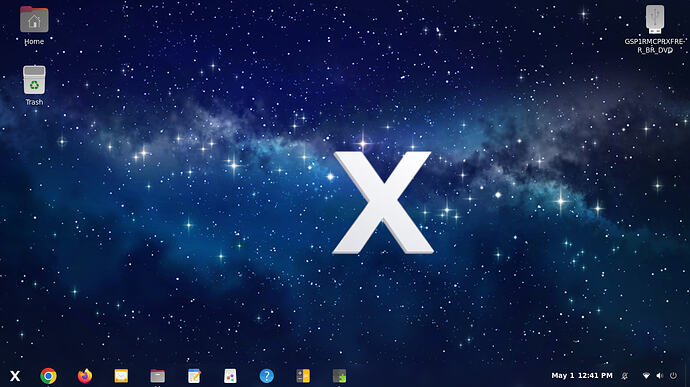The height and width of the screenshot is (387, 690).
Task: Select the "GSP1RMCPRXFRER_BR_DVD" label text
Action: [654, 46]
